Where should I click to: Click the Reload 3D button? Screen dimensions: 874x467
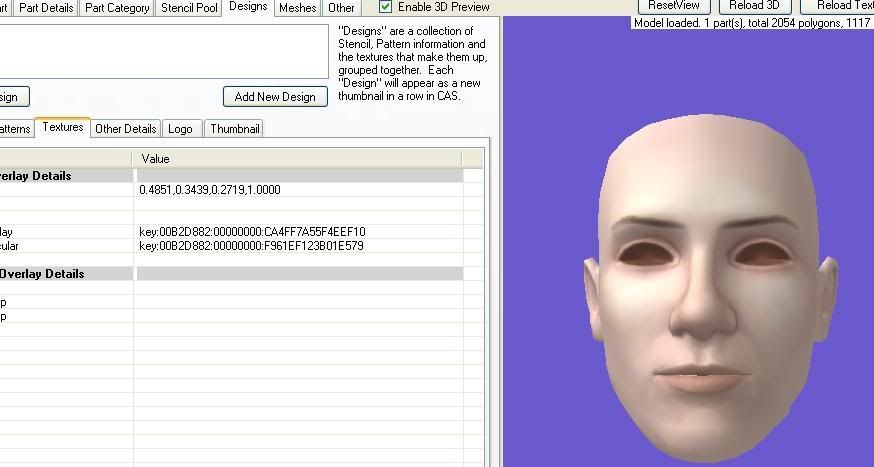754,6
